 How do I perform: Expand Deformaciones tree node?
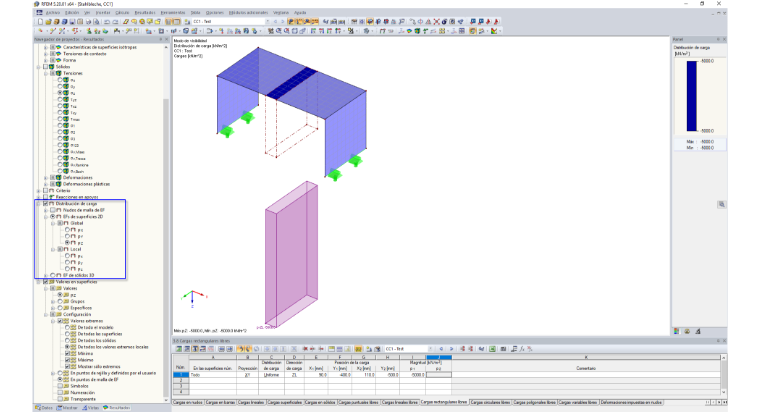coord(46,178)
